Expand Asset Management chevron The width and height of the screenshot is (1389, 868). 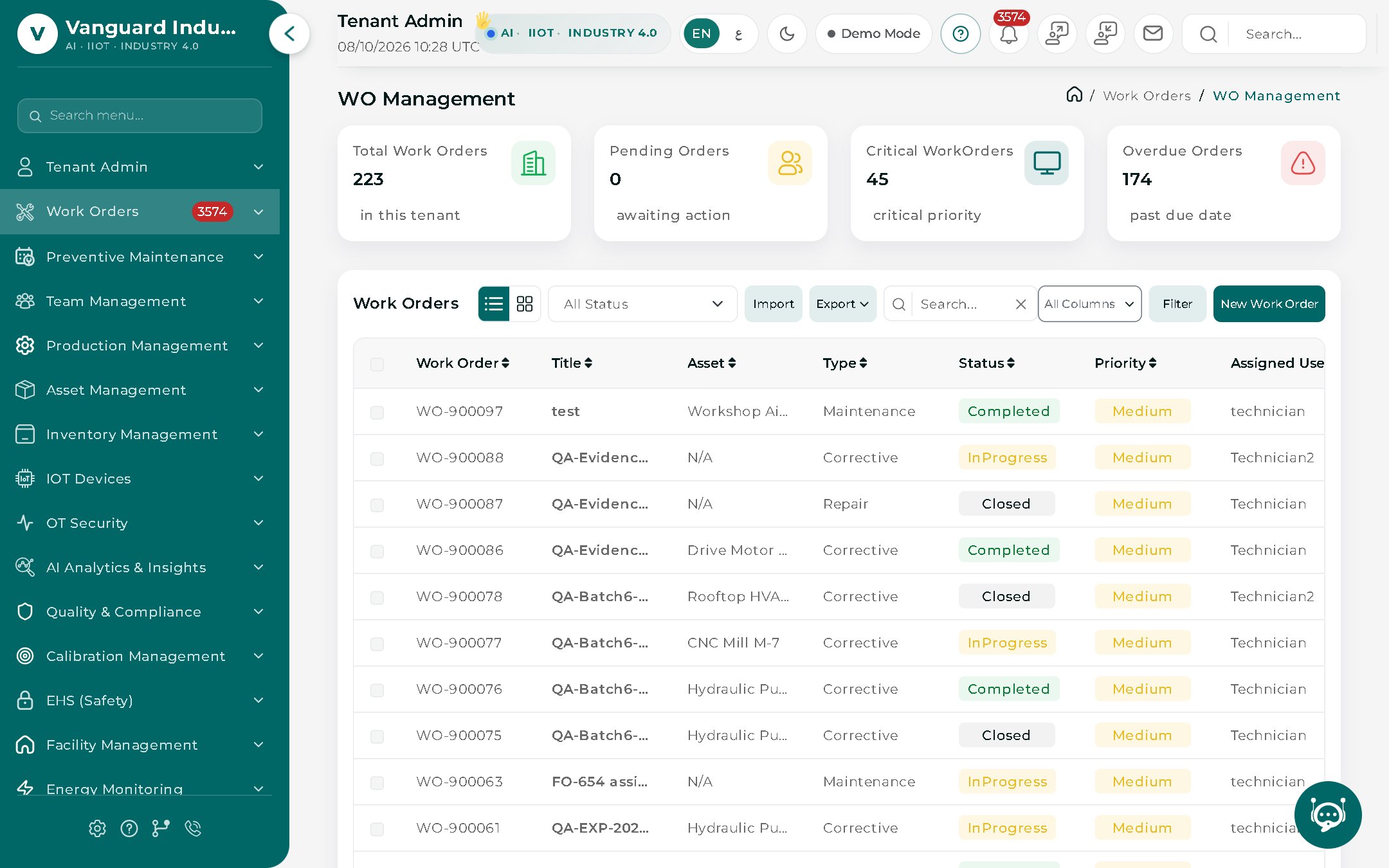click(x=259, y=390)
